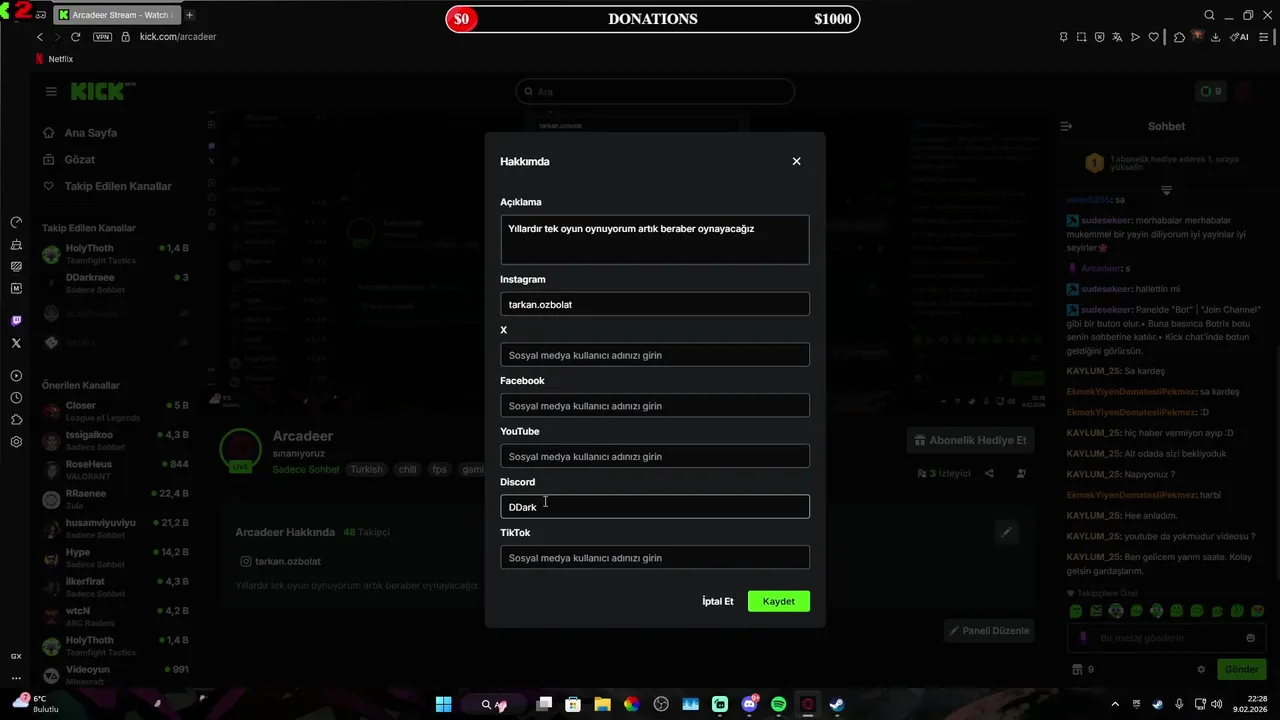This screenshot has height=720, width=1280.
Task: Add page to bookmarks heart icon
Action: [x=1153, y=37]
